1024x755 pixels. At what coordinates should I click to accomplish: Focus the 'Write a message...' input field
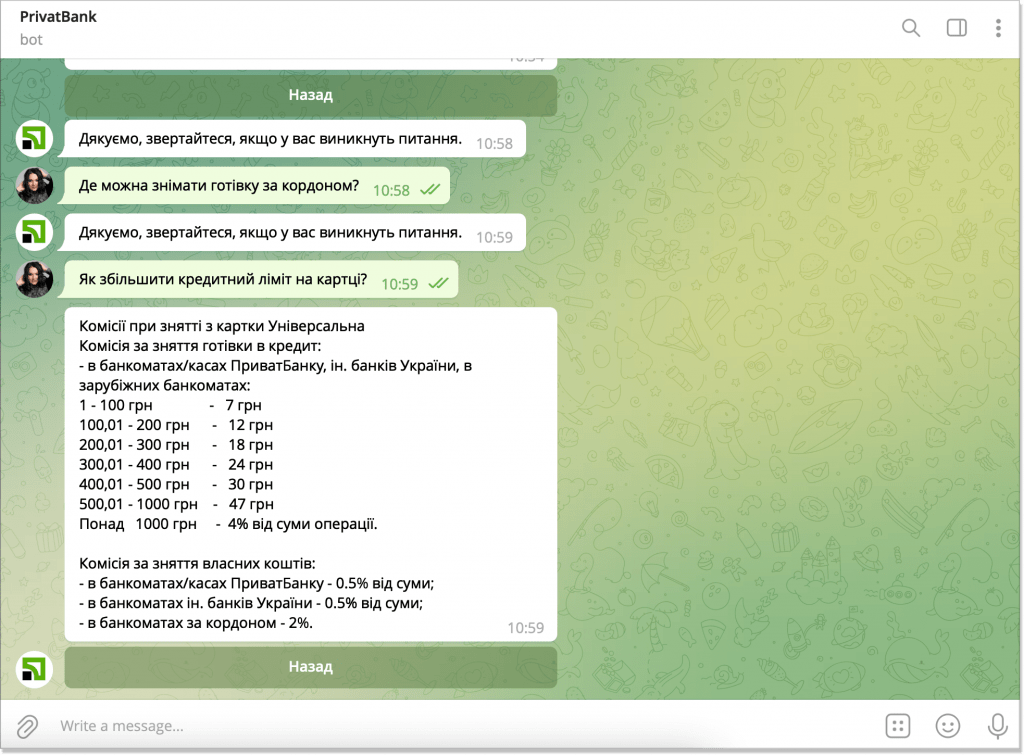pyautogui.click(x=457, y=726)
